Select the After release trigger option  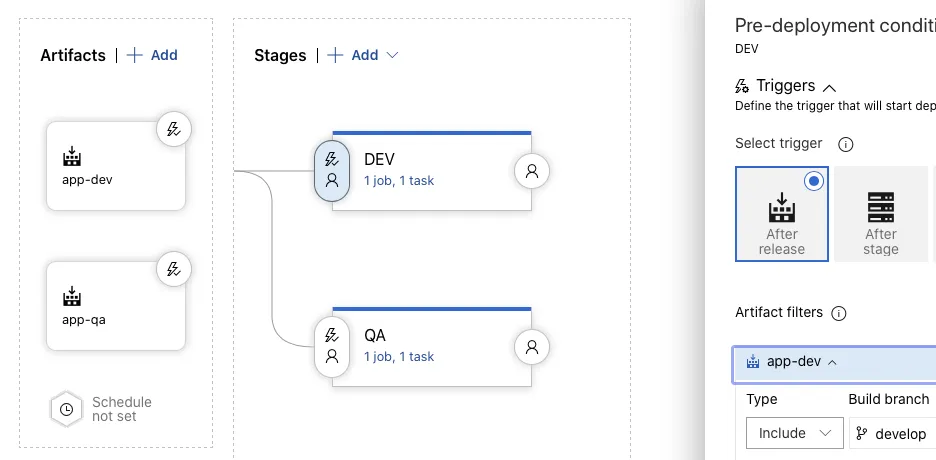pyautogui.click(x=782, y=213)
